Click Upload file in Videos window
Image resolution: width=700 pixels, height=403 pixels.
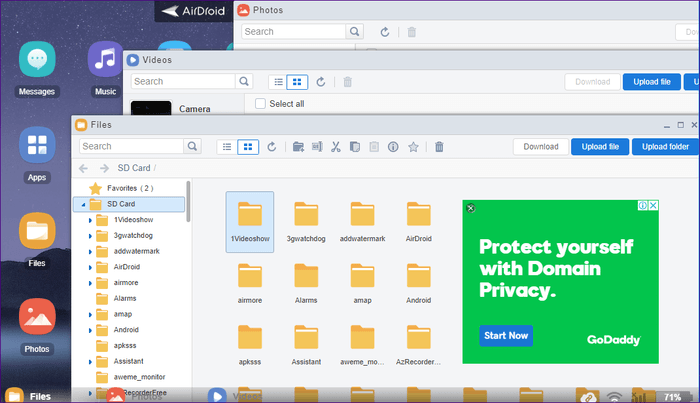(x=652, y=82)
